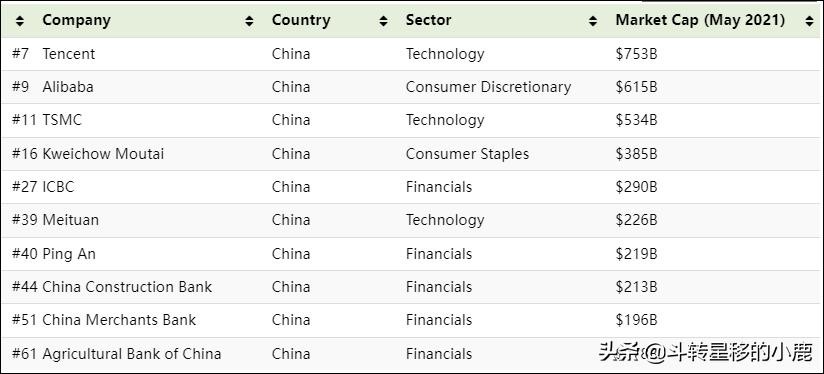Click China Construction Bank entry
The image size is (824, 374).
click(127, 287)
